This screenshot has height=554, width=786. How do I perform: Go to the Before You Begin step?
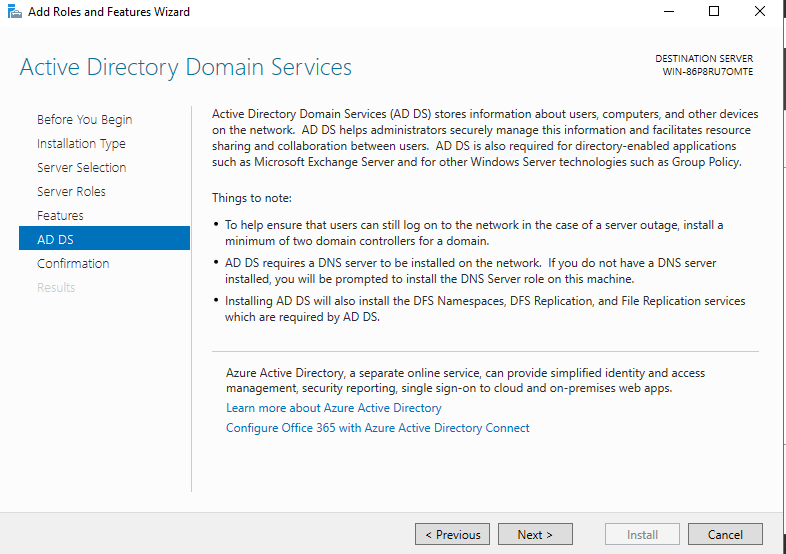pos(84,120)
